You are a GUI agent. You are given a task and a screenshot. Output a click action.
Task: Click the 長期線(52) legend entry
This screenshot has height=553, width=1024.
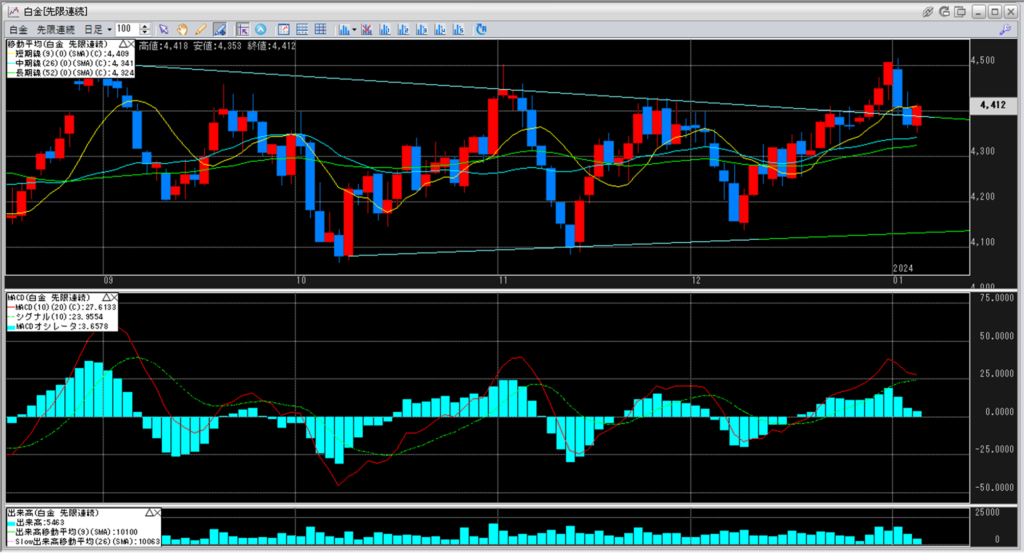coord(71,73)
